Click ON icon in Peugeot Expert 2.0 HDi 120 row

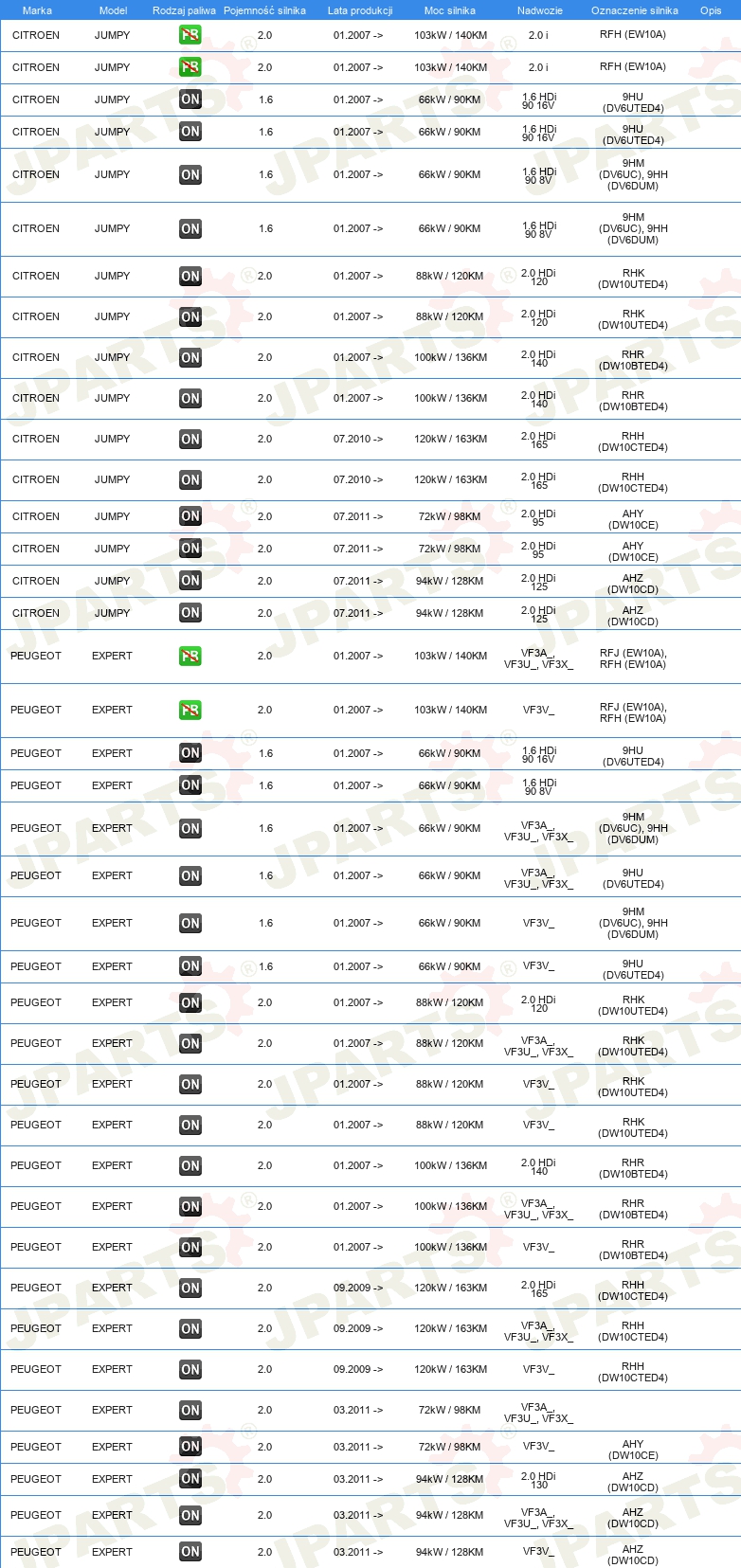coord(190,1002)
